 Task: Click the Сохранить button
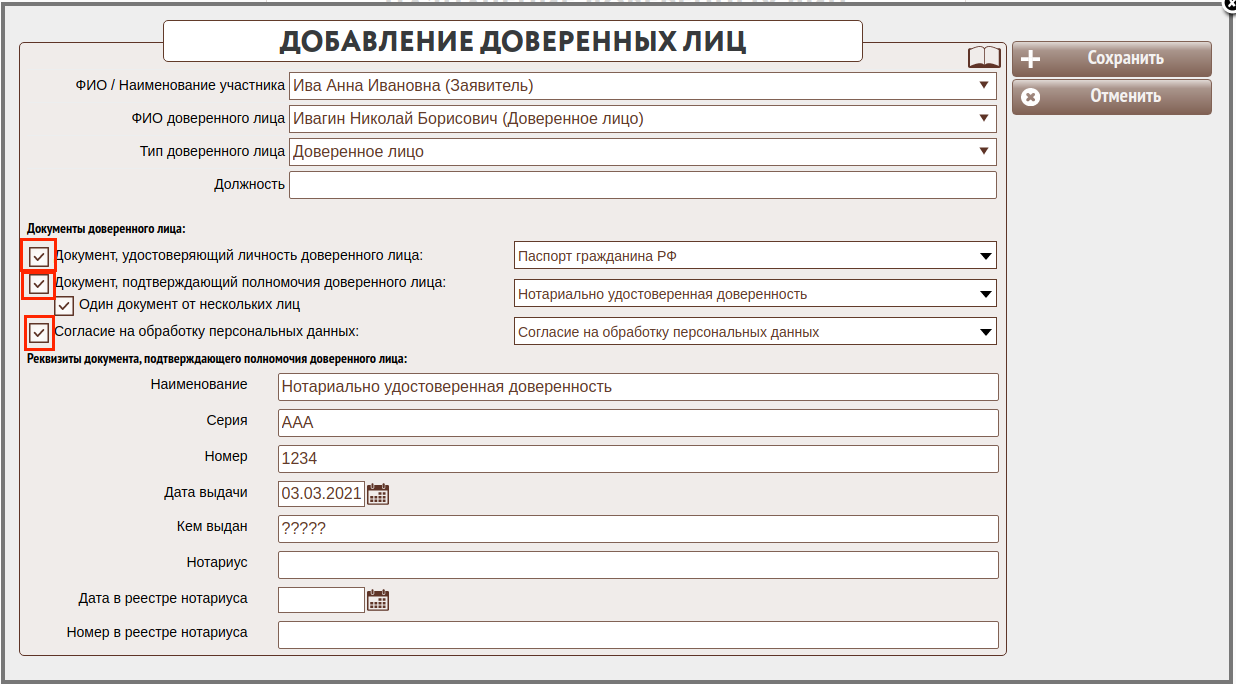[1111, 59]
